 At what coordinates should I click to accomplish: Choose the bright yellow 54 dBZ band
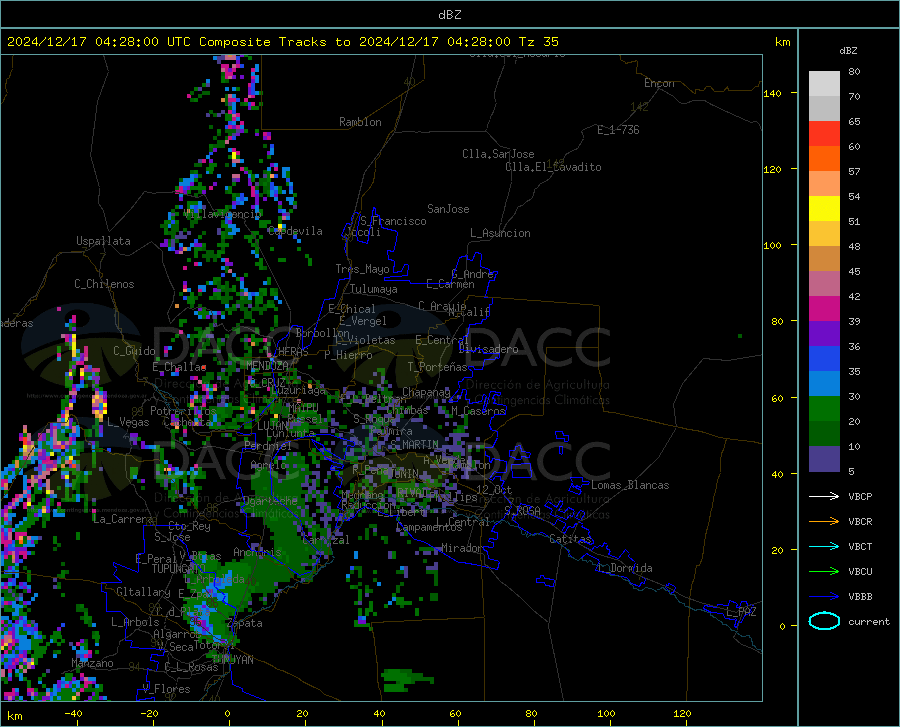click(824, 209)
